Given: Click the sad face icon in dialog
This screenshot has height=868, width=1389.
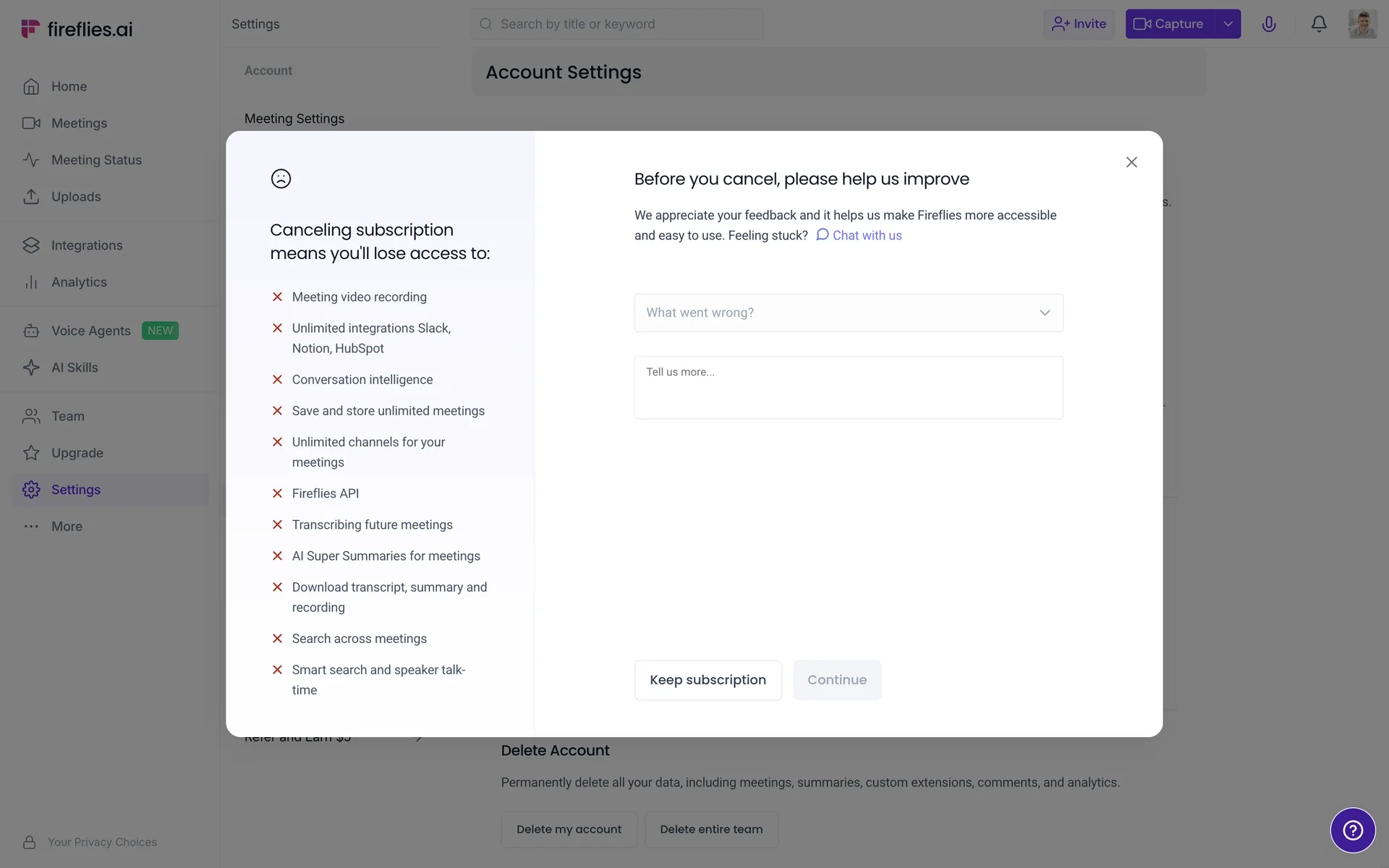Looking at the screenshot, I should [281, 179].
